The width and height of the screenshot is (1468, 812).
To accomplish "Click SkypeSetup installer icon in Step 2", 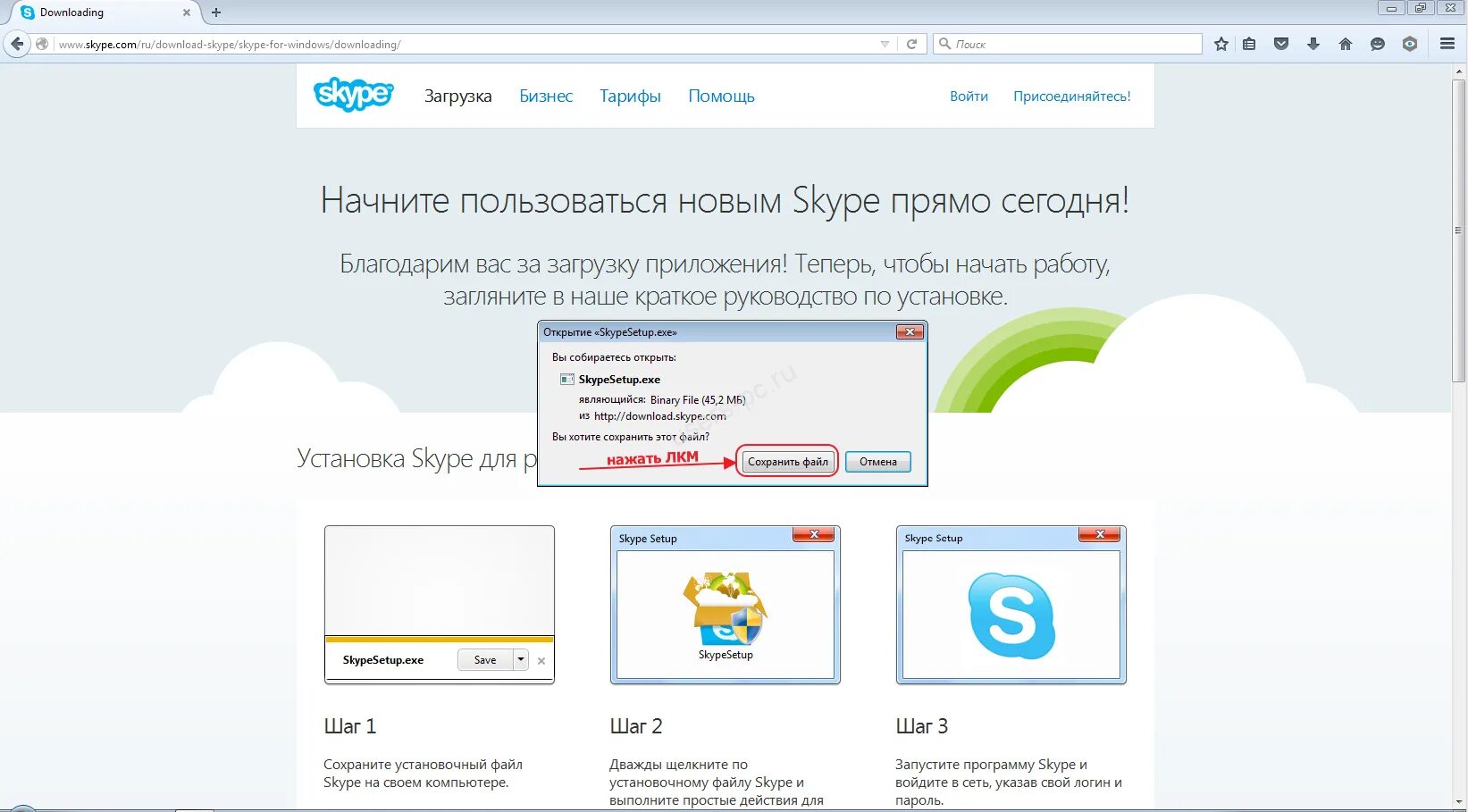I will click(725, 610).
